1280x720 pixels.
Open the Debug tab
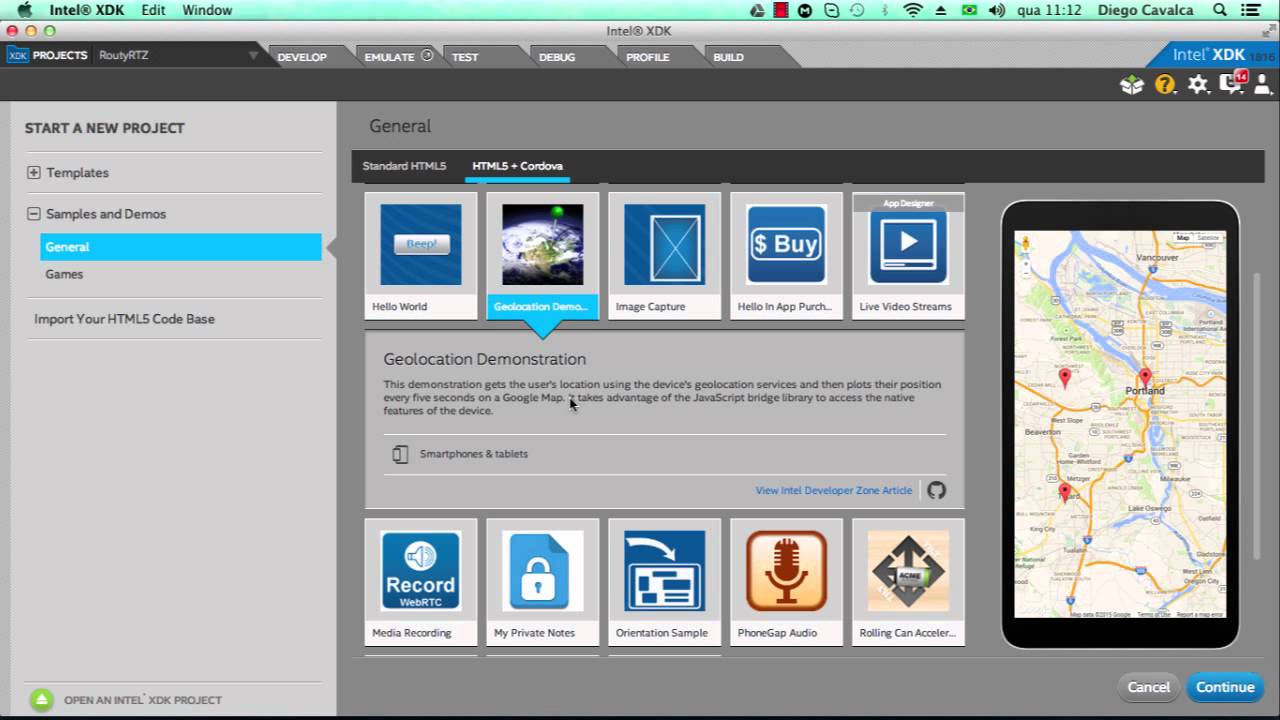pos(557,57)
